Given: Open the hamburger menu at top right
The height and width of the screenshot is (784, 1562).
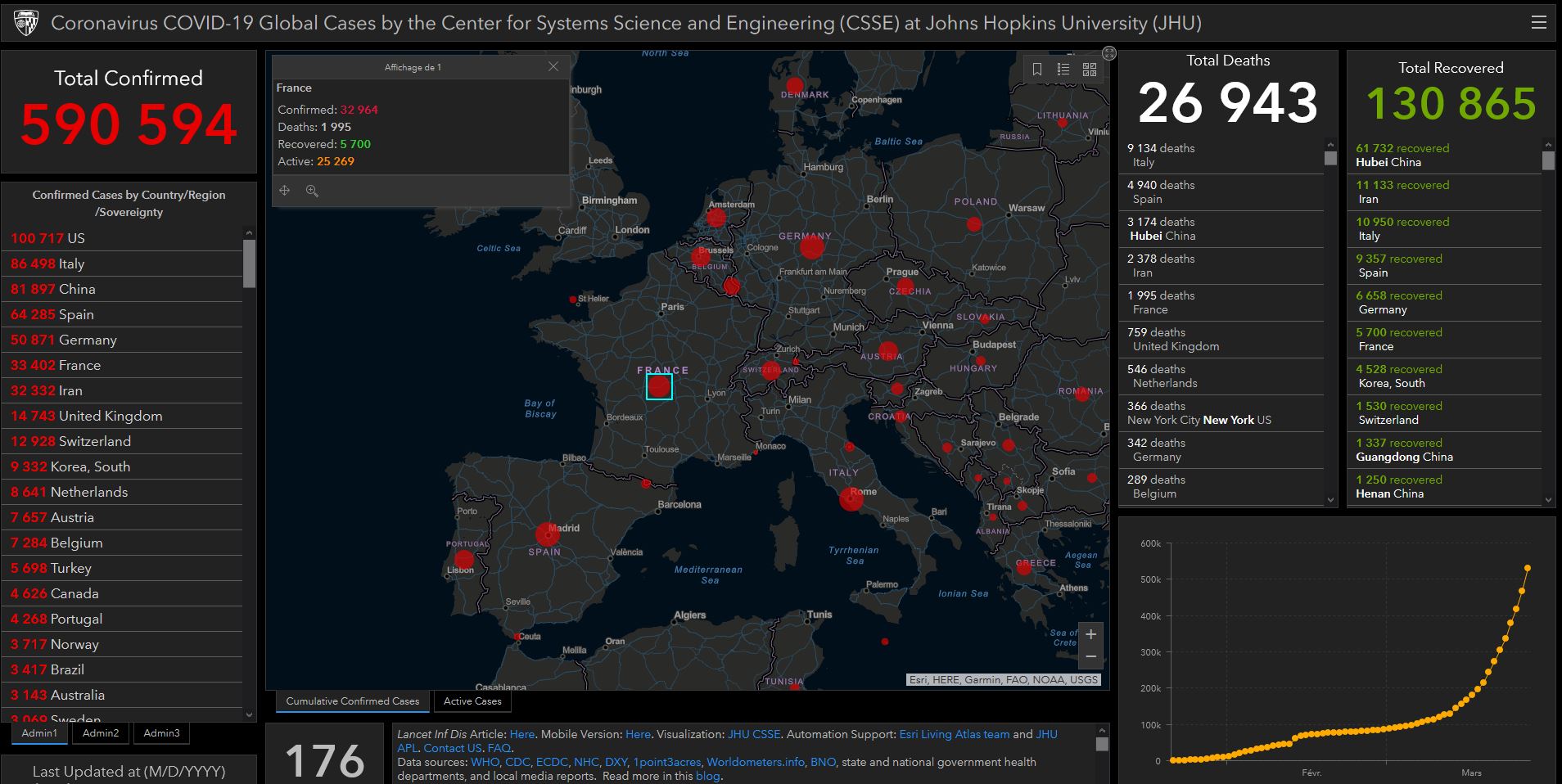Looking at the screenshot, I should [x=1538, y=22].
